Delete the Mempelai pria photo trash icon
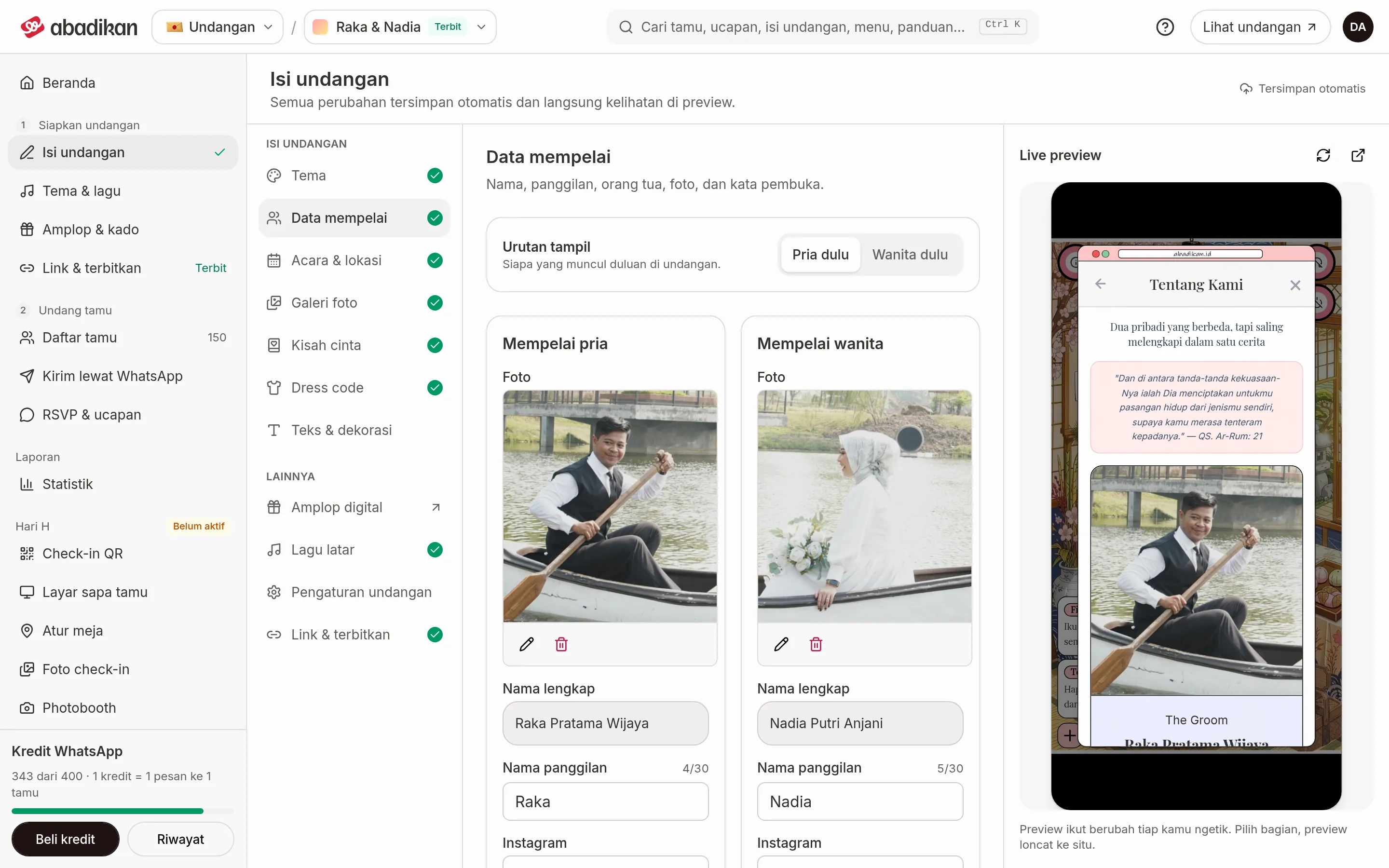This screenshot has height=868, width=1389. click(x=561, y=644)
